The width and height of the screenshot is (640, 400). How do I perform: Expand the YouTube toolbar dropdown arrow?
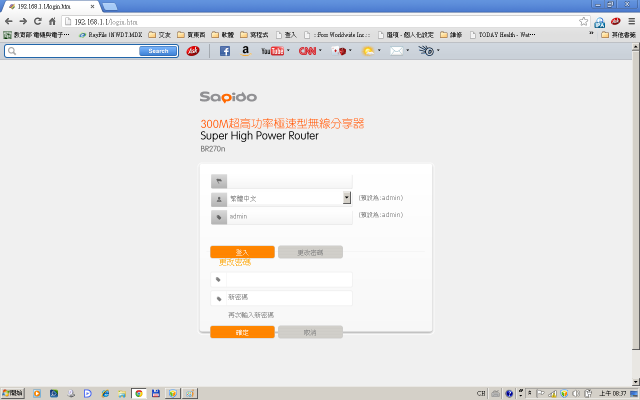pos(288,50)
